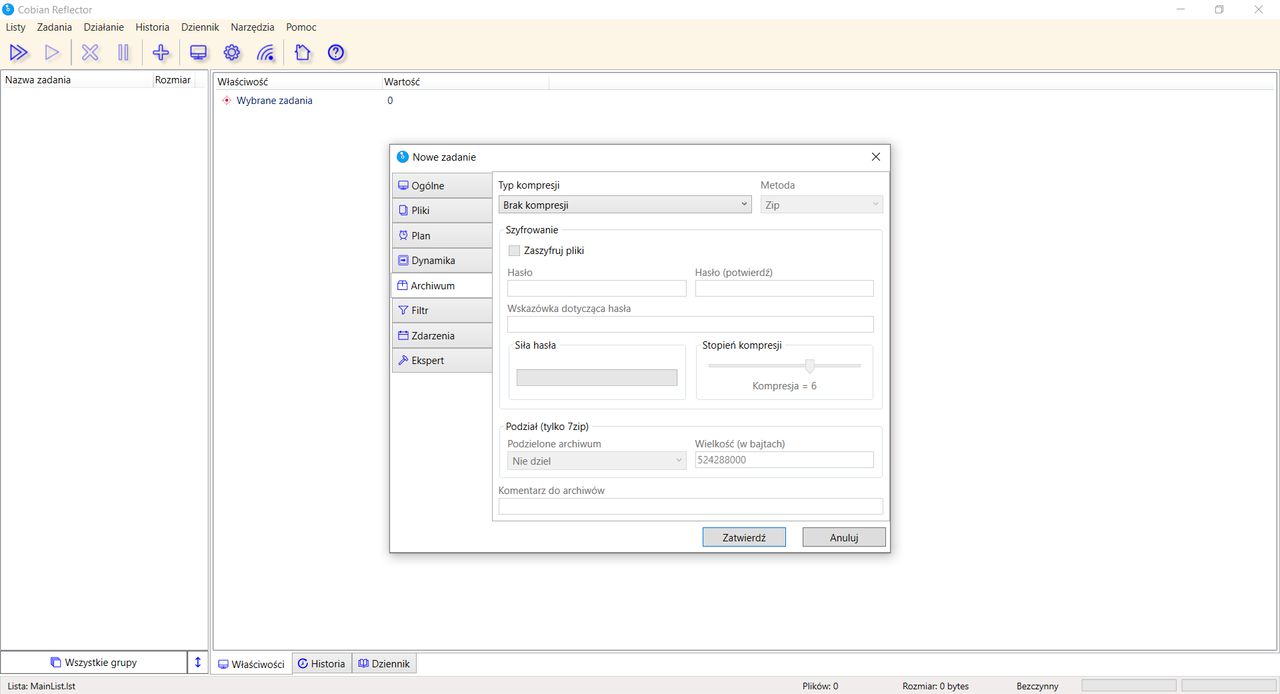Click the Hasło input field
1280x694 pixels.
point(597,288)
